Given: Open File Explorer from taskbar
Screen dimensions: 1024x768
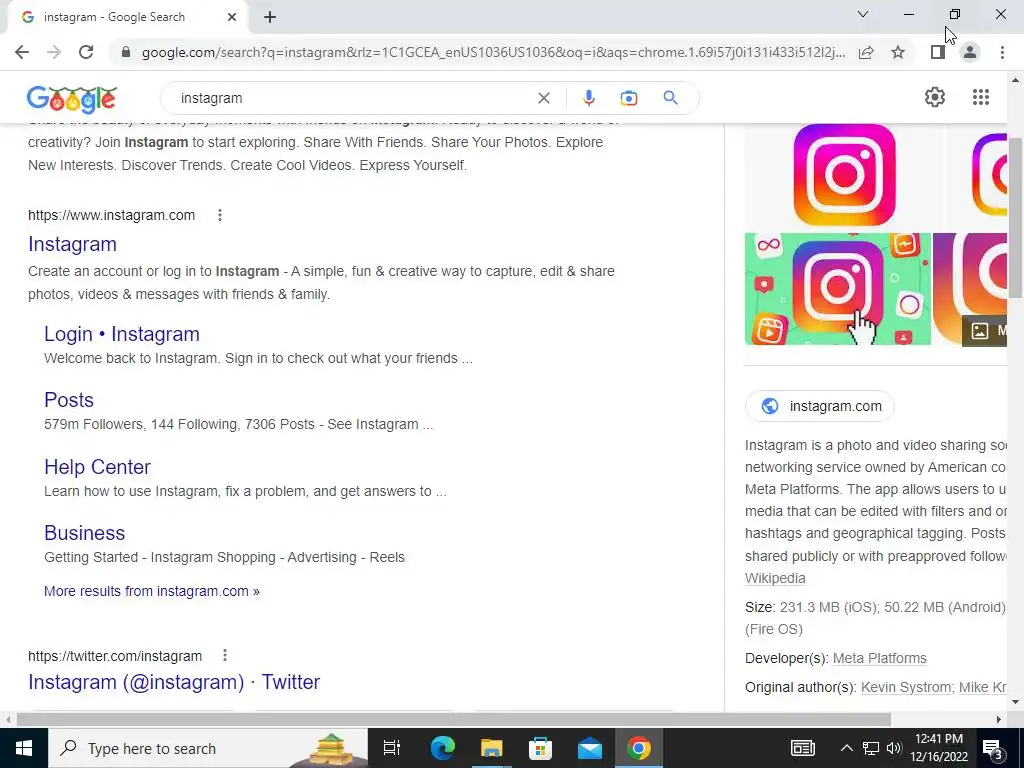Looking at the screenshot, I should (x=492, y=748).
